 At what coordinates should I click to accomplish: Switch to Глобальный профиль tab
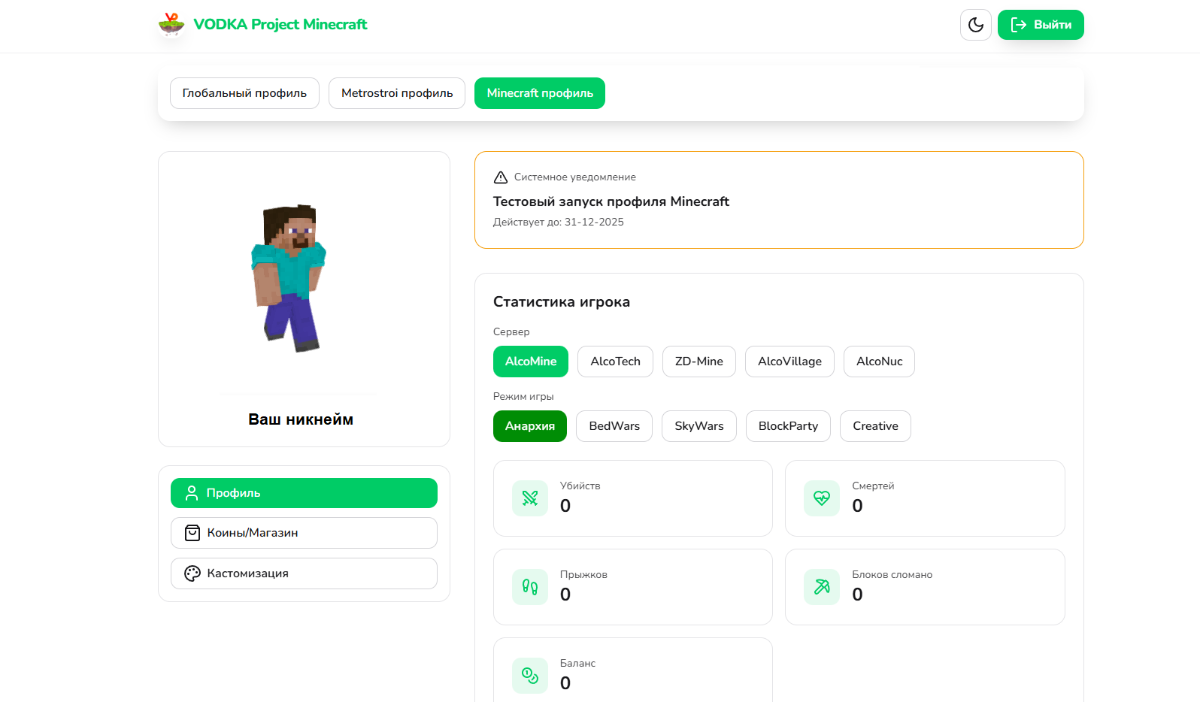point(244,93)
